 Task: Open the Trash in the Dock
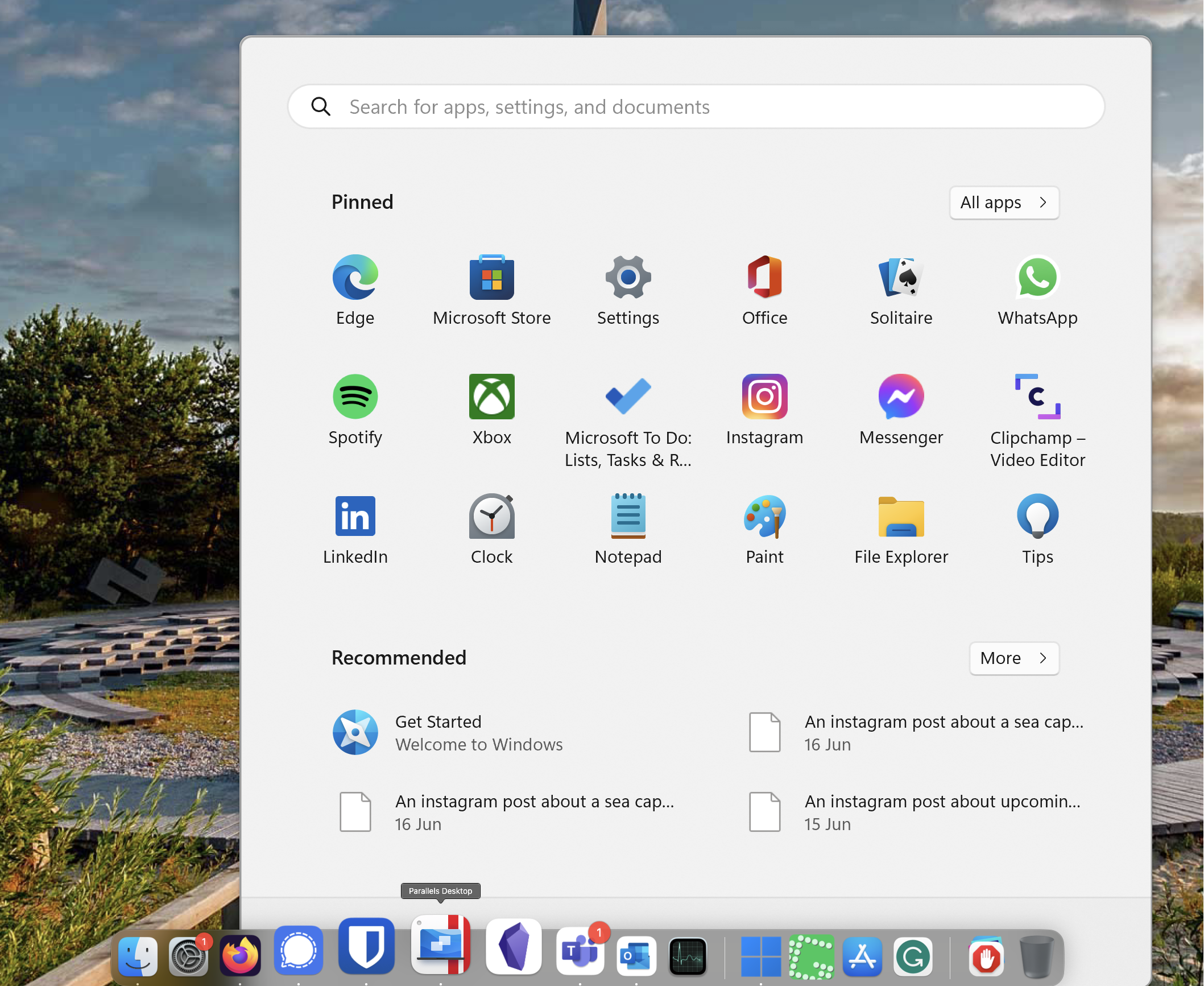pyautogui.click(x=1036, y=956)
